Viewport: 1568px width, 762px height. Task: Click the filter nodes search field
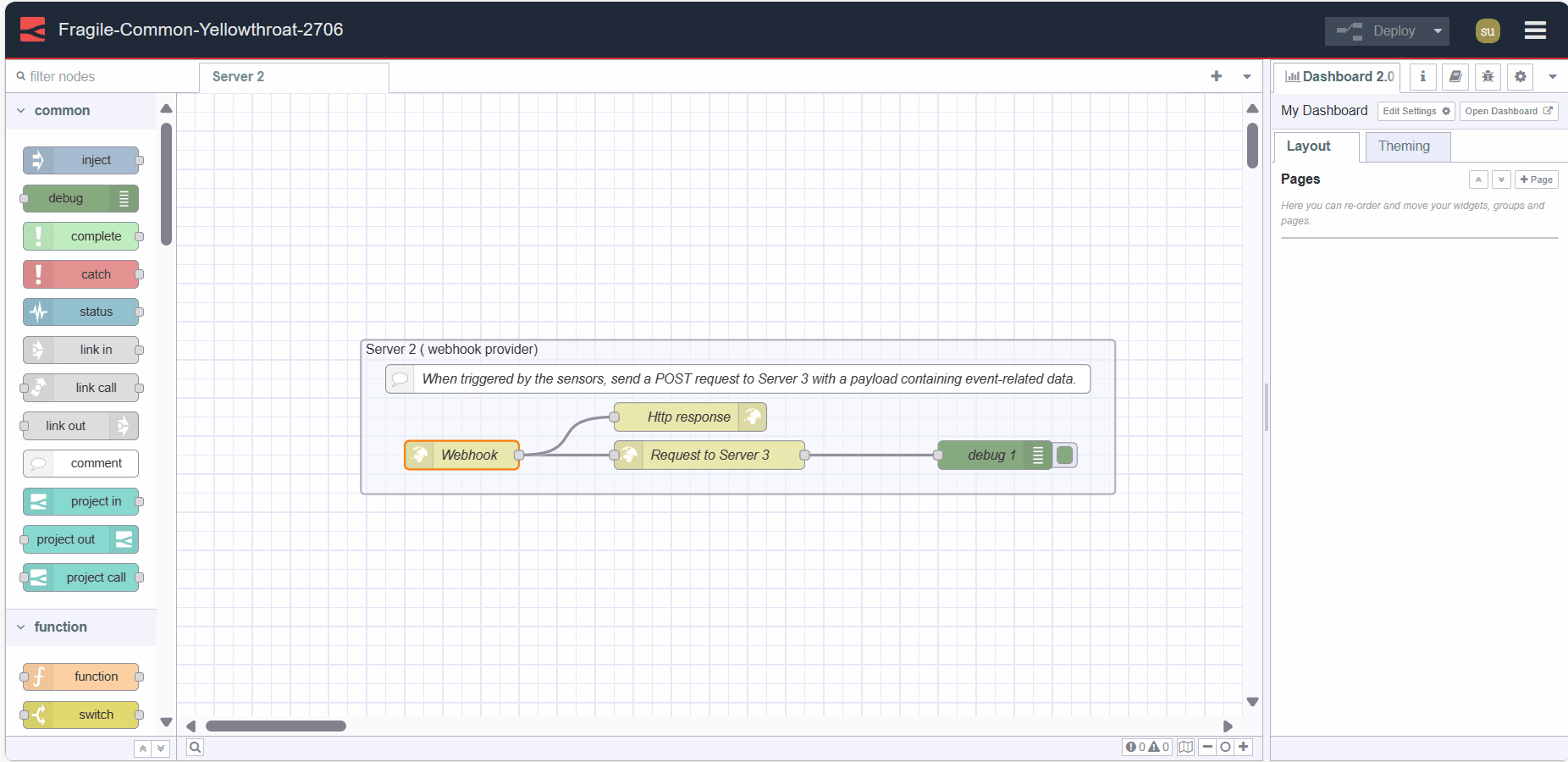tap(93, 76)
